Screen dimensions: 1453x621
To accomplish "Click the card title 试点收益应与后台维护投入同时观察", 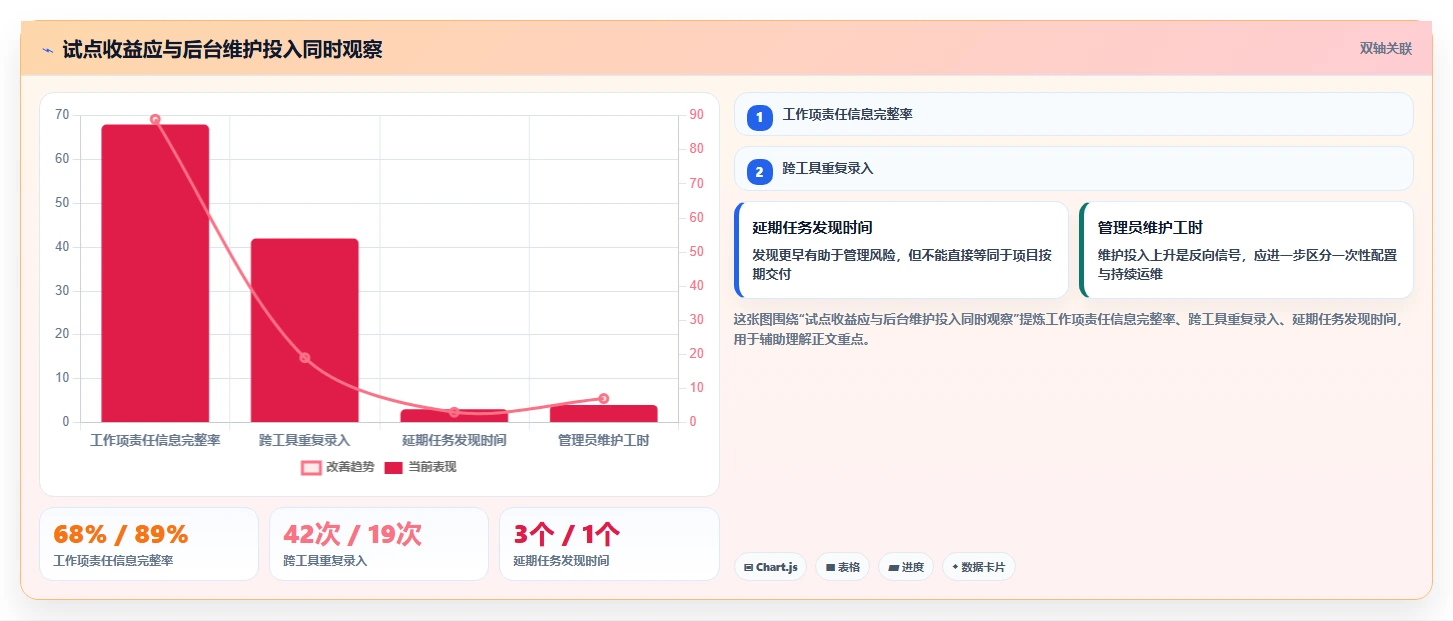I will [x=222, y=49].
